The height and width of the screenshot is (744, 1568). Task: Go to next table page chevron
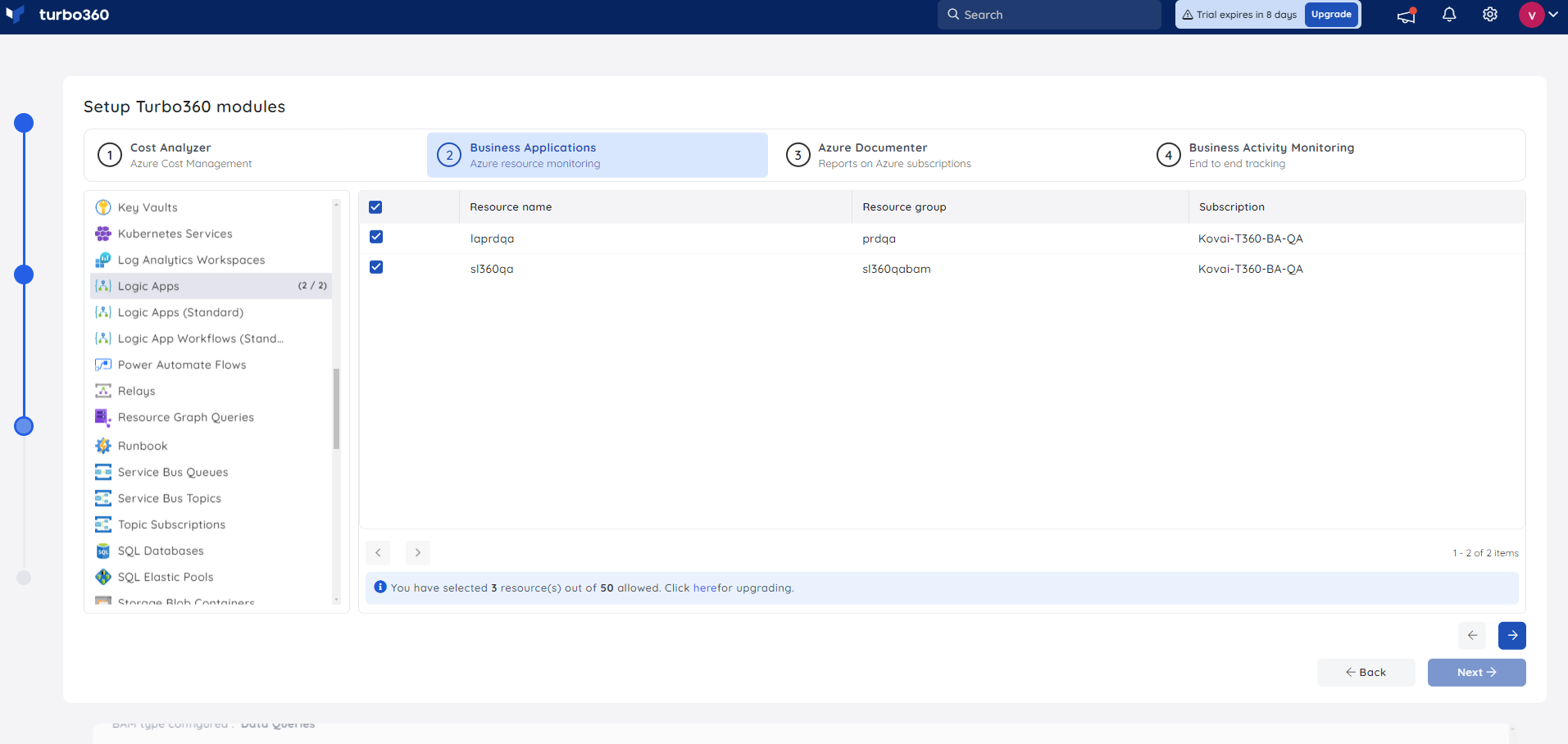(x=418, y=553)
